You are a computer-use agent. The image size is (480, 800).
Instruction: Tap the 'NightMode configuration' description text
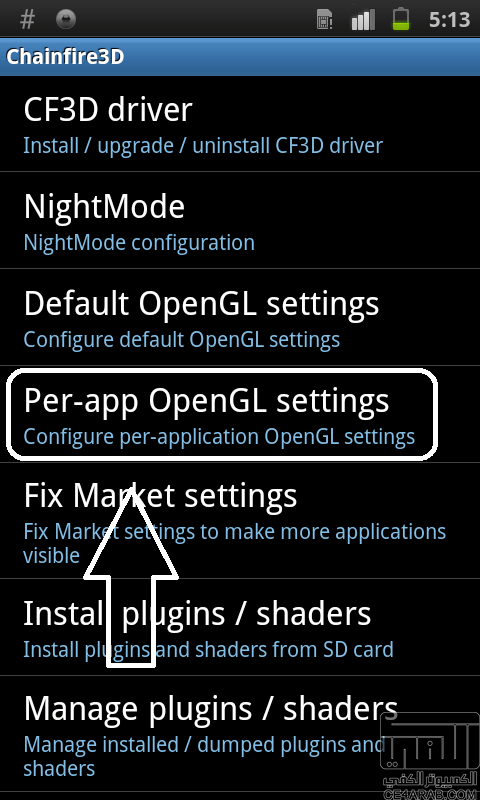(139, 242)
